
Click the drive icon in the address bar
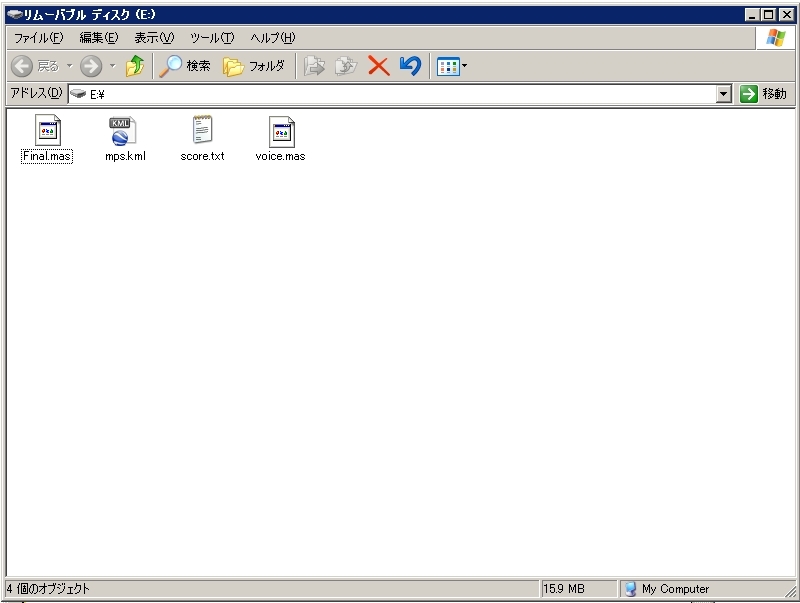click(78, 93)
